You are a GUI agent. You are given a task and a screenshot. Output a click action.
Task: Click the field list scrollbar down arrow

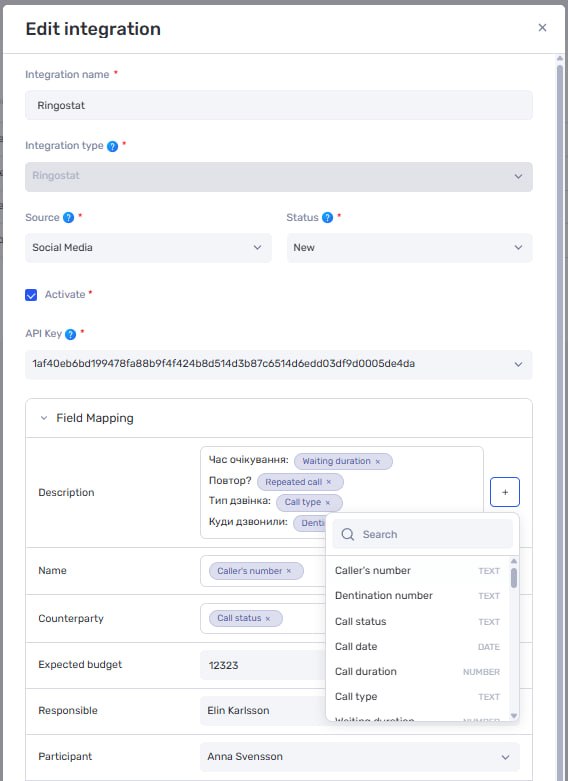pyautogui.click(x=514, y=716)
